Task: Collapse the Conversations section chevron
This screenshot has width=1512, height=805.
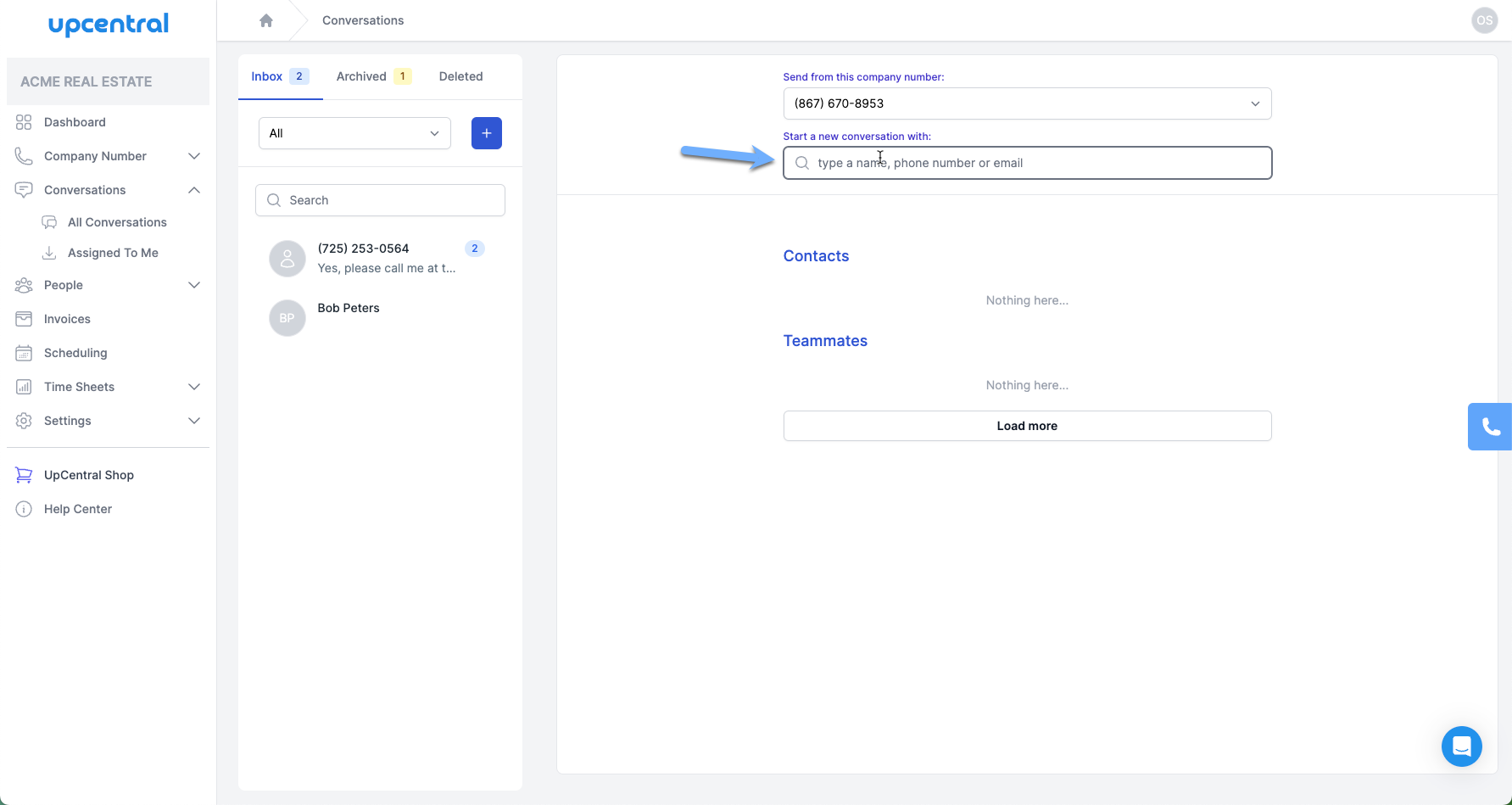Action: pyautogui.click(x=194, y=189)
